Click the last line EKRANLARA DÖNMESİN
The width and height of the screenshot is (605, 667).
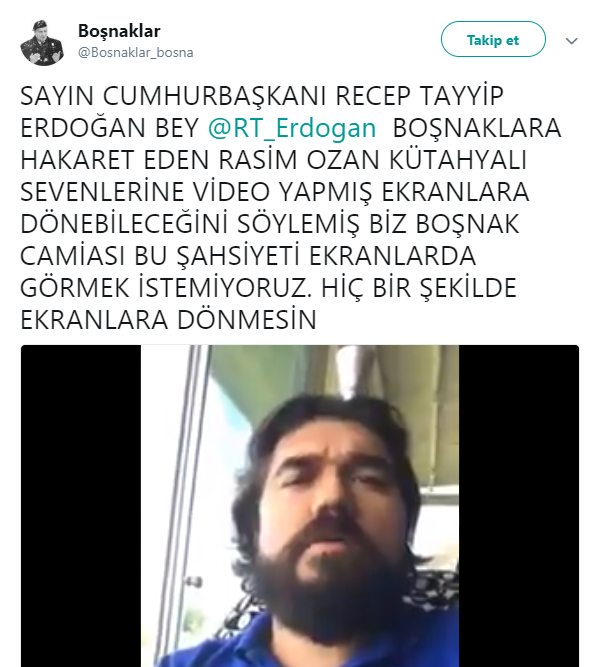[168, 320]
